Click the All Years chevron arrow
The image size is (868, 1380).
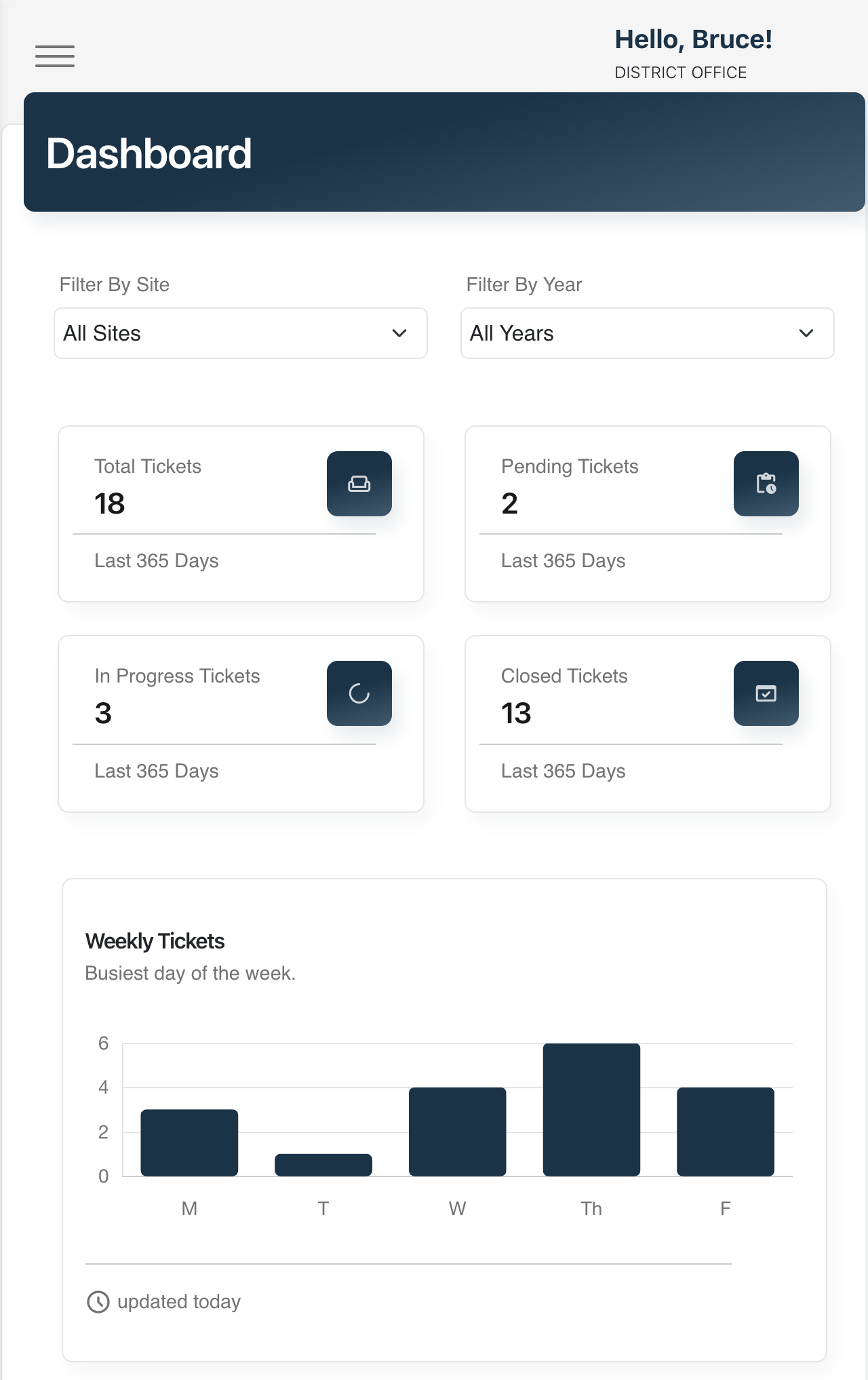806,333
